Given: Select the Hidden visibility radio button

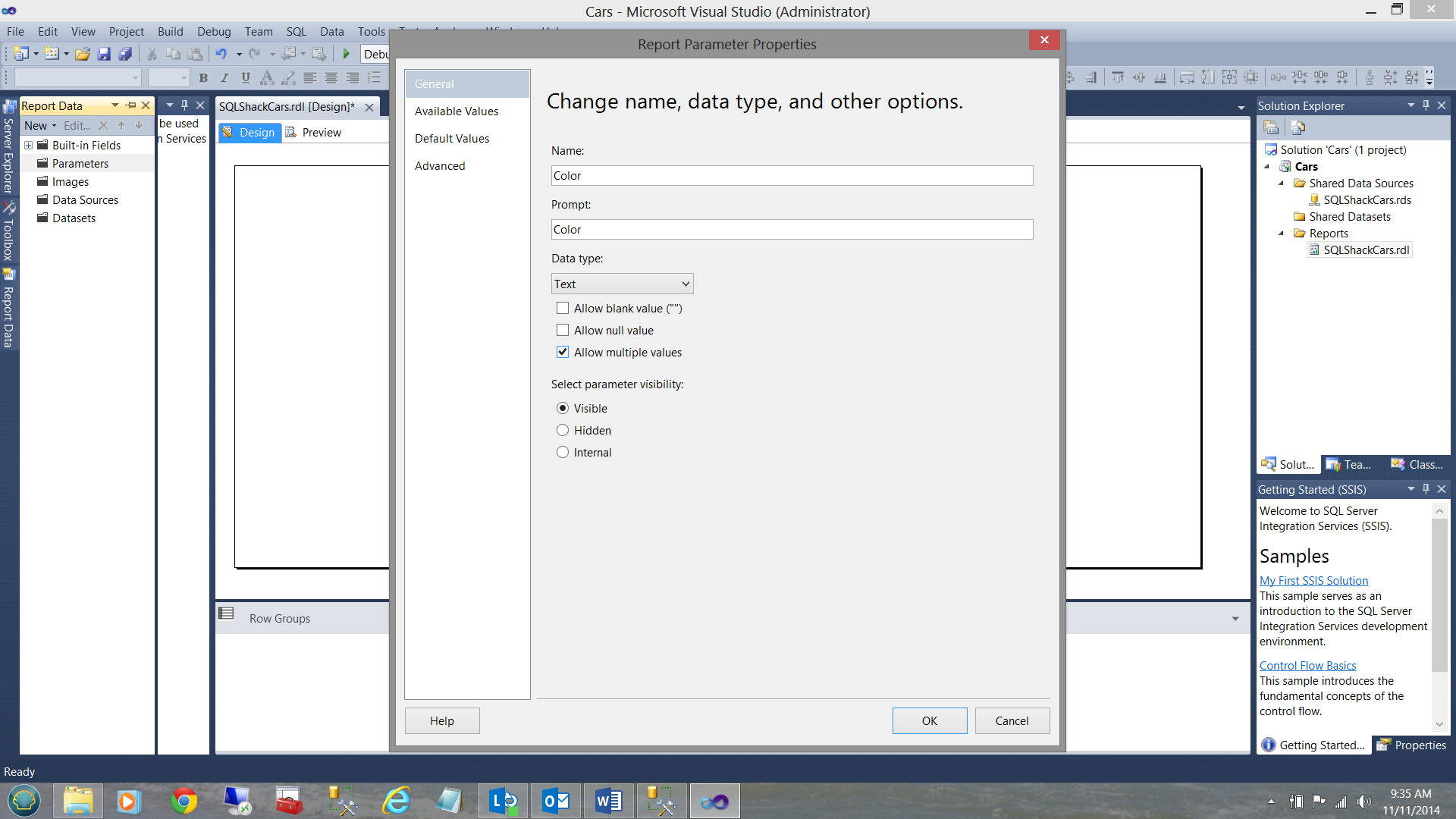Looking at the screenshot, I should [563, 430].
